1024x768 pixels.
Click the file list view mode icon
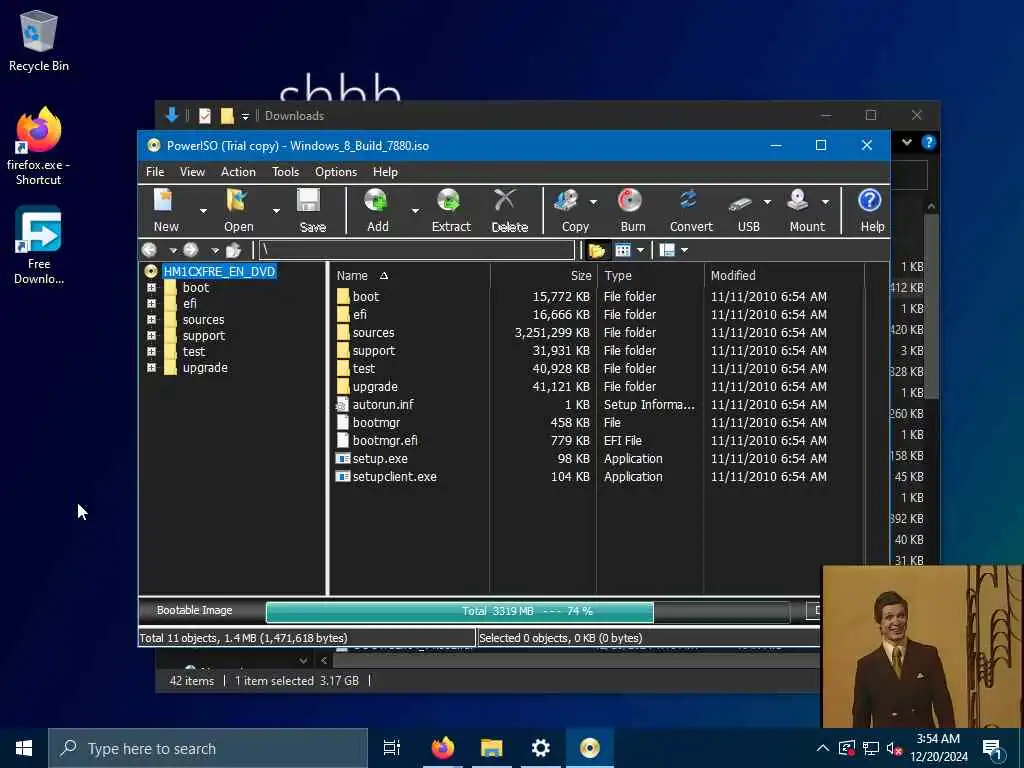pos(623,250)
